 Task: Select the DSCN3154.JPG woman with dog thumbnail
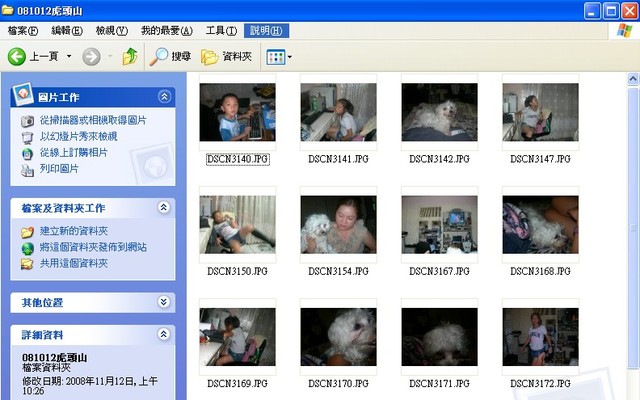tap(338, 224)
